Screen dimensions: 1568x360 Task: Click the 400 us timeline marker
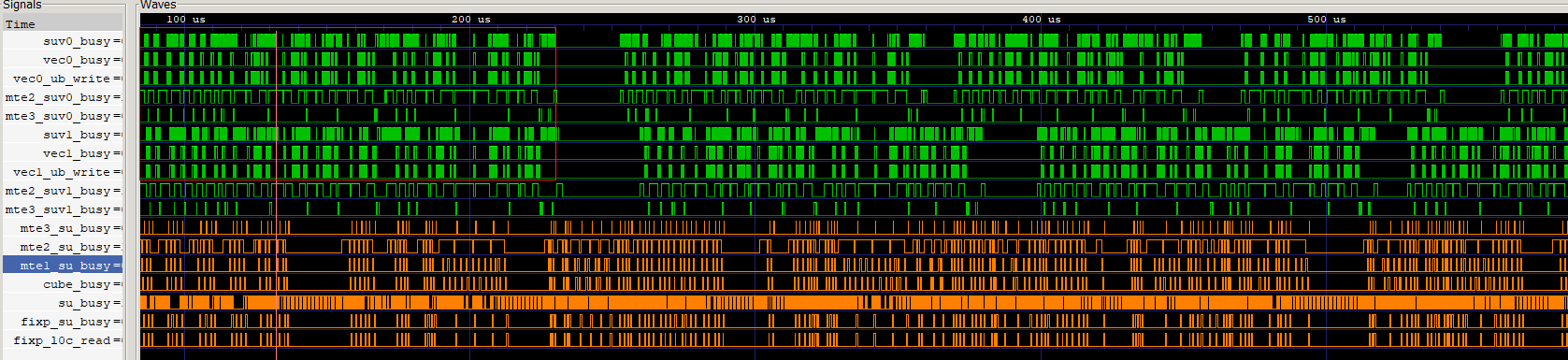coord(1041,19)
